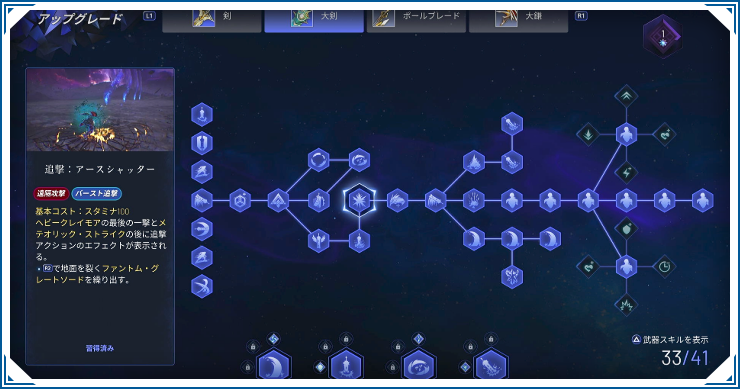740x389 pixels.
Task: Select the ground eruption node in main row
Action: pos(474,201)
